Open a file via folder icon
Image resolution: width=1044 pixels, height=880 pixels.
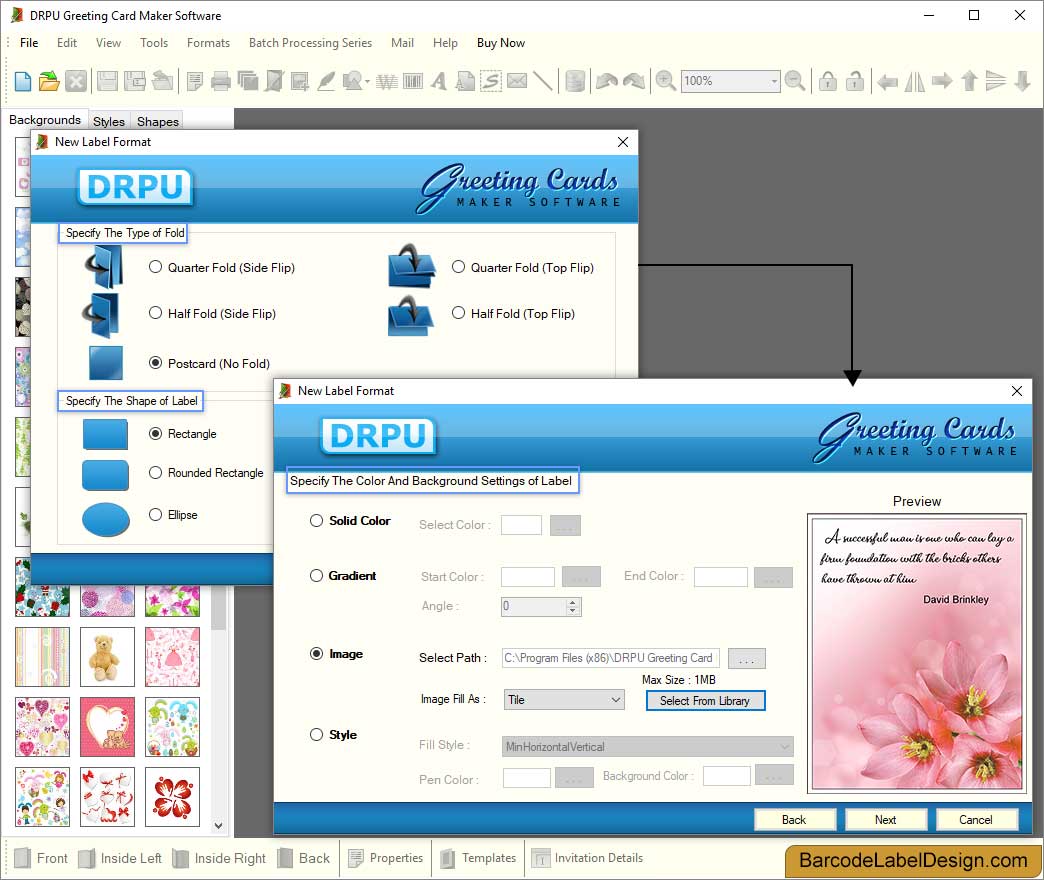click(49, 81)
